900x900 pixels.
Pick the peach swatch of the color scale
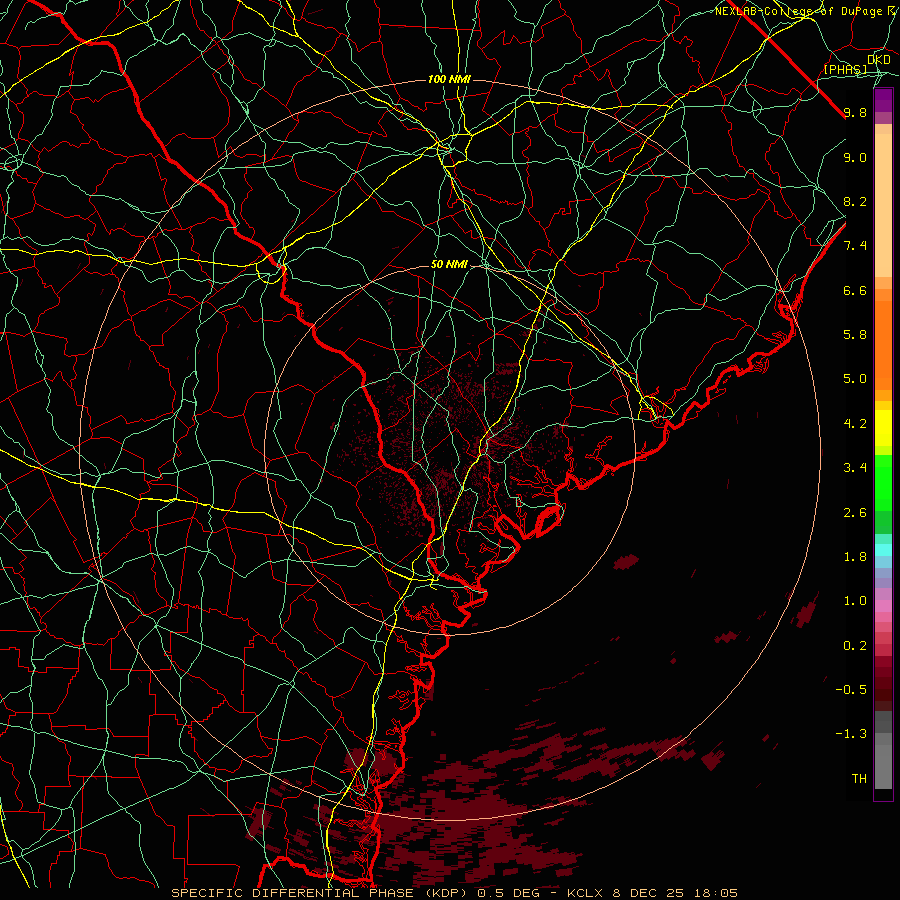pyautogui.click(x=883, y=207)
